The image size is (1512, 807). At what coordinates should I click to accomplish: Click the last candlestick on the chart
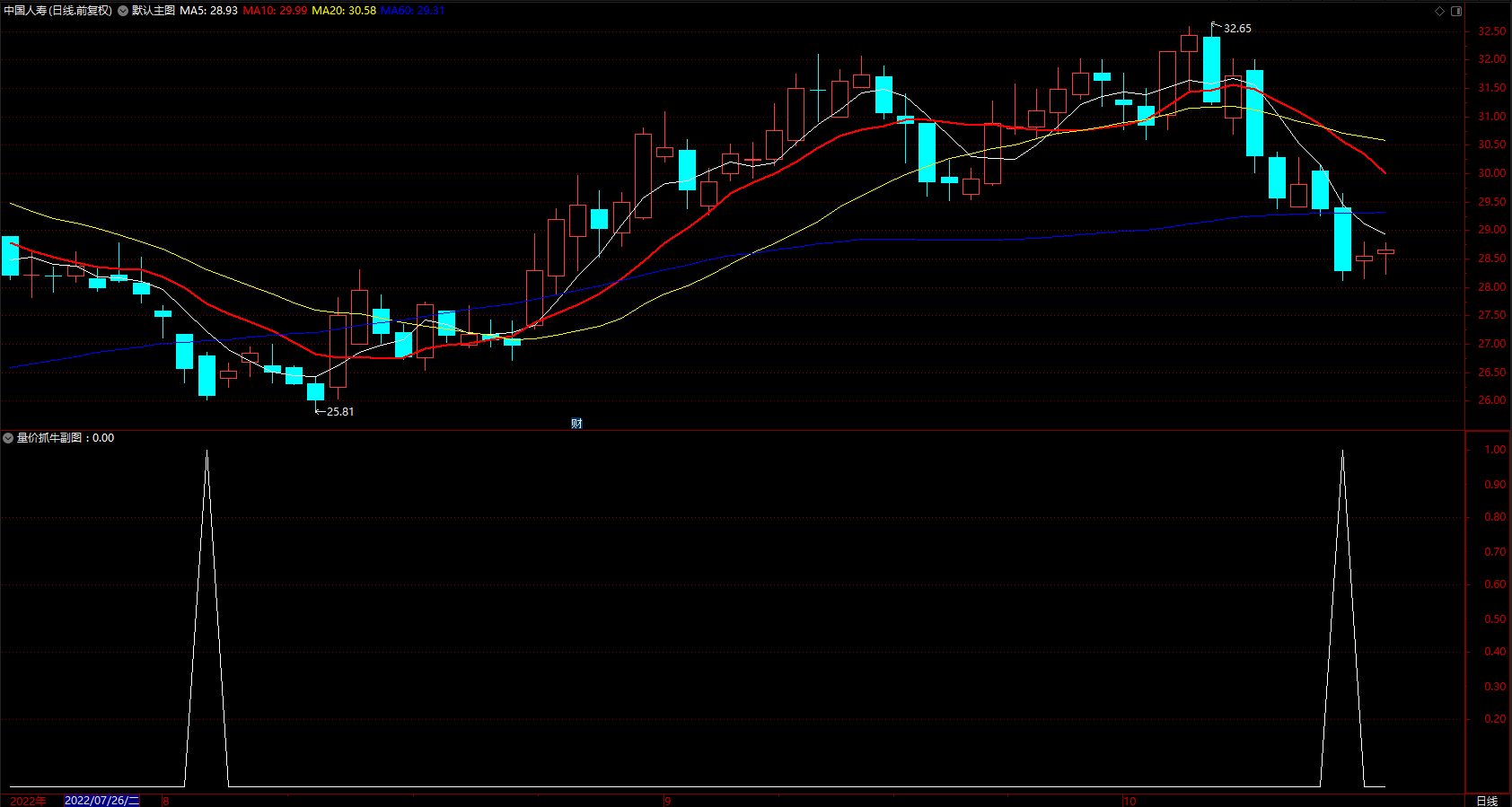(x=1385, y=252)
